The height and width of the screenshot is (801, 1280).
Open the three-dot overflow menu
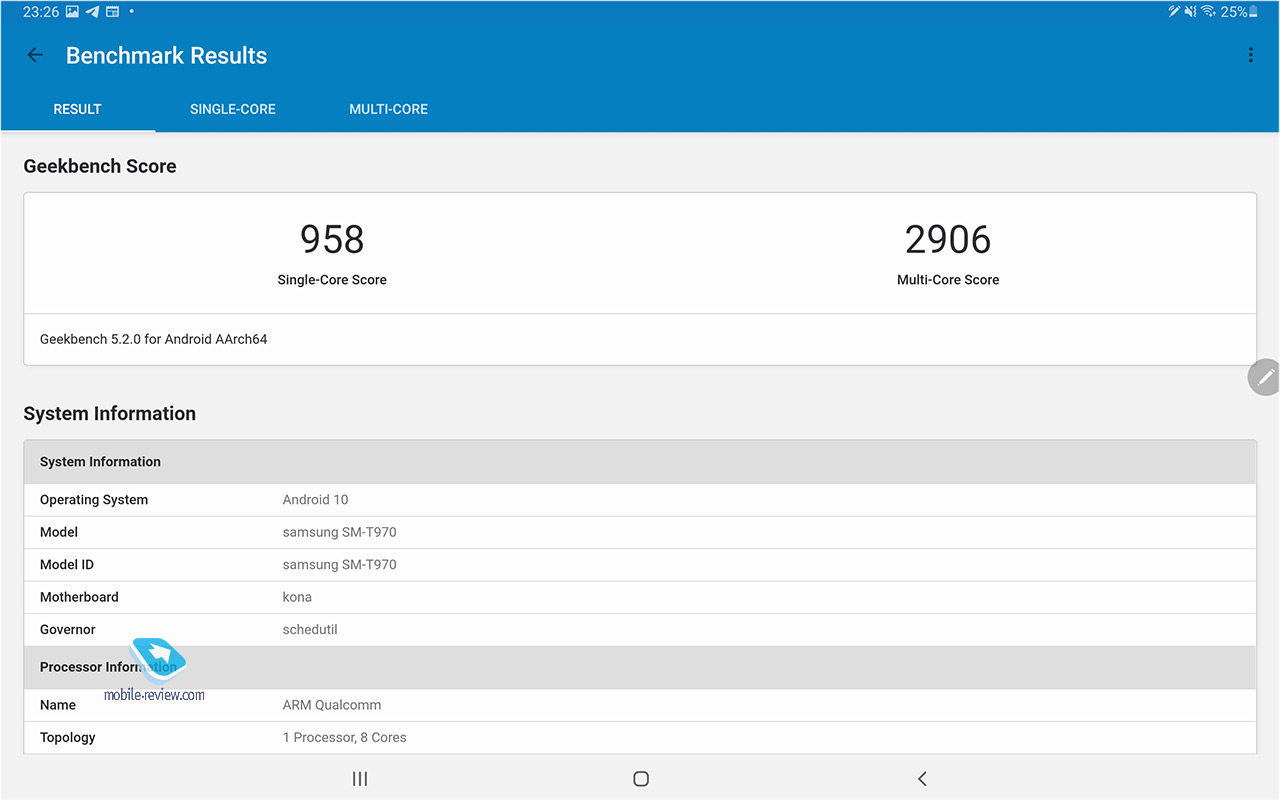click(x=1250, y=56)
